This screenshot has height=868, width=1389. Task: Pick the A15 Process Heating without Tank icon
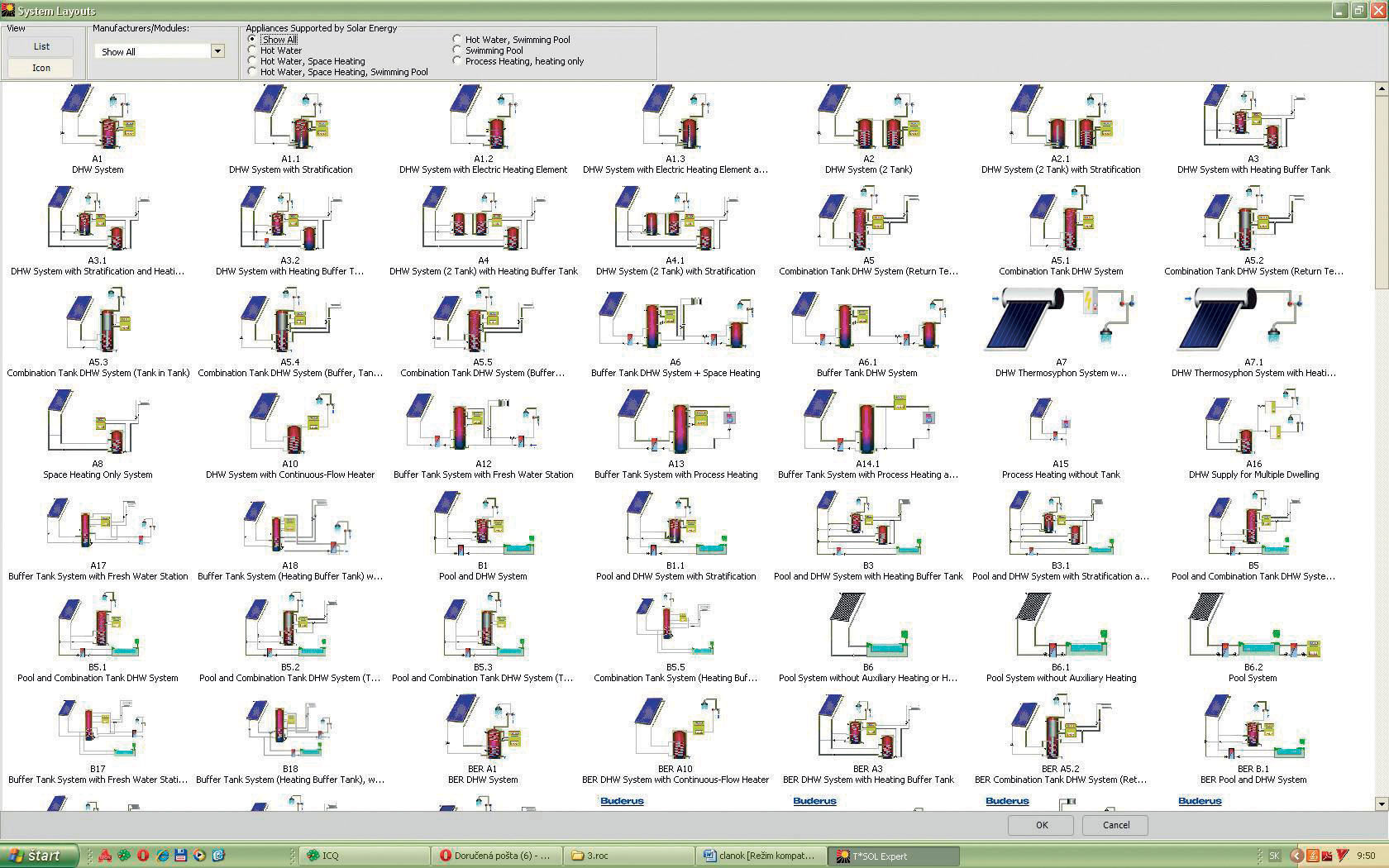click(x=1061, y=423)
